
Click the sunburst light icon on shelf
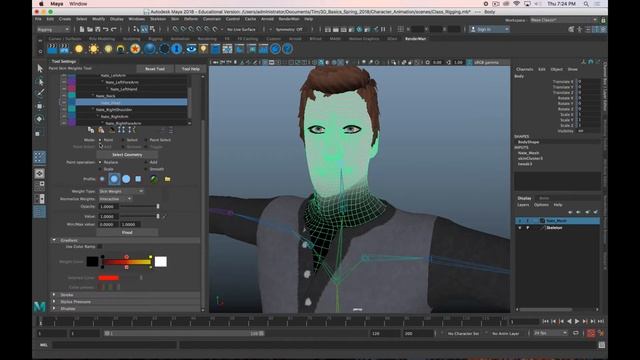tap(93, 49)
